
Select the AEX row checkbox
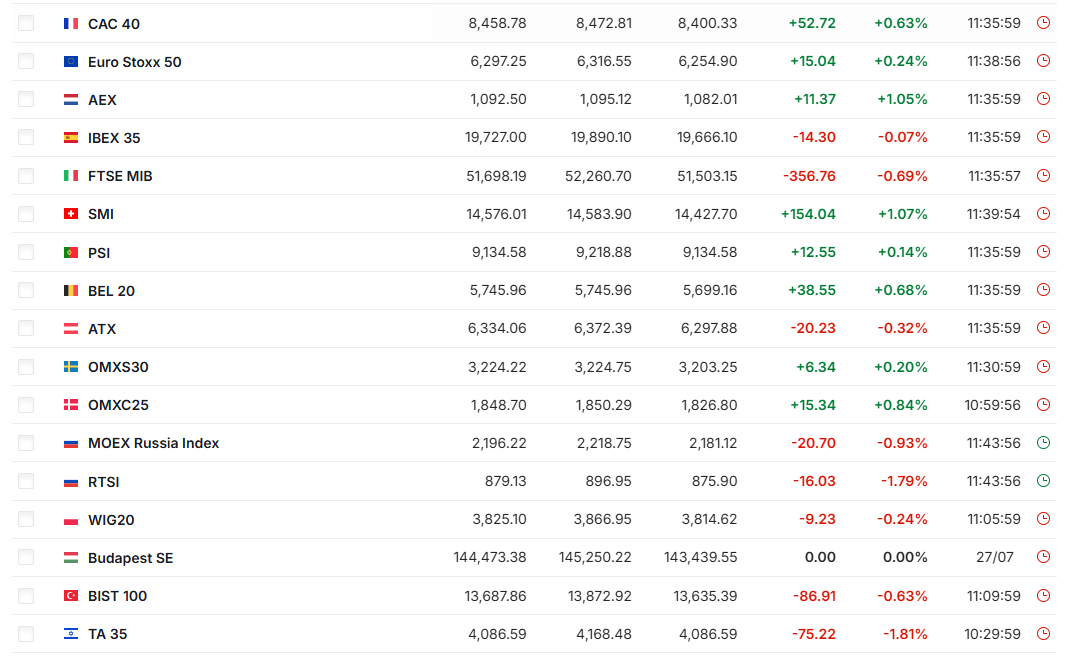tap(26, 100)
